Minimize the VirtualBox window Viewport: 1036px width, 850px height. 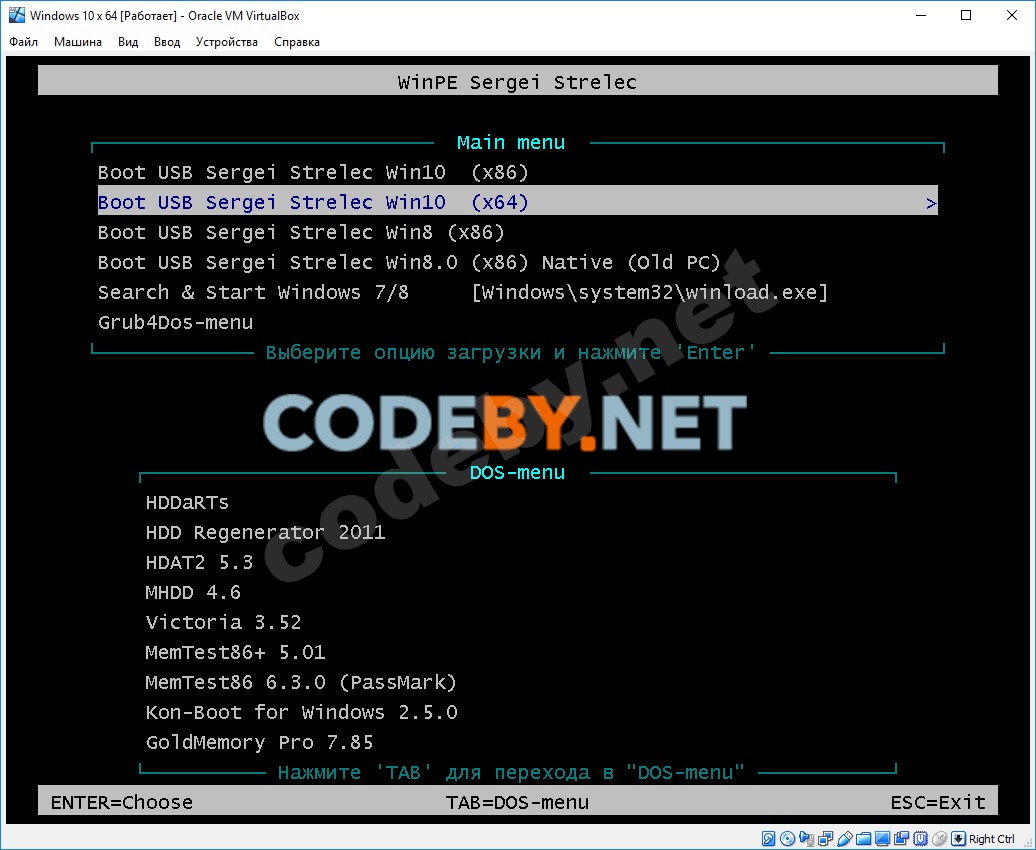tap(920, 15)
